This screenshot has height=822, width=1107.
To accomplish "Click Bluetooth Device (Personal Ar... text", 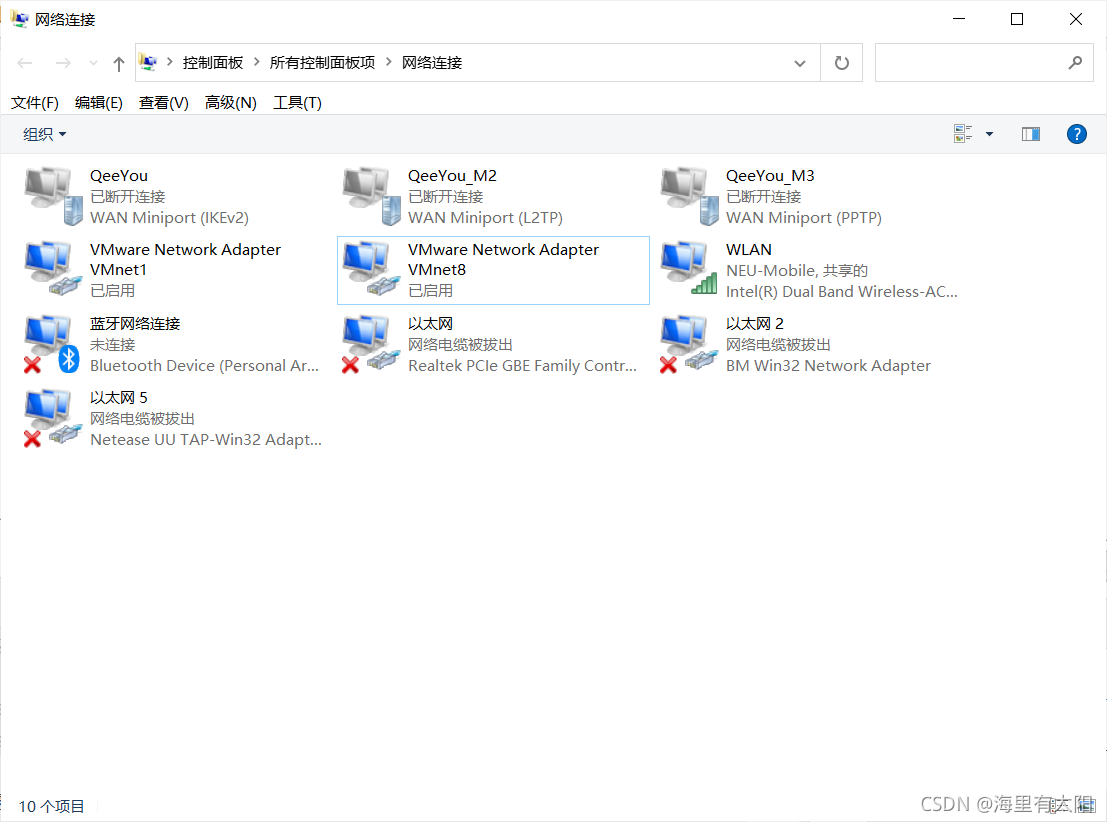I will point(204,366).
